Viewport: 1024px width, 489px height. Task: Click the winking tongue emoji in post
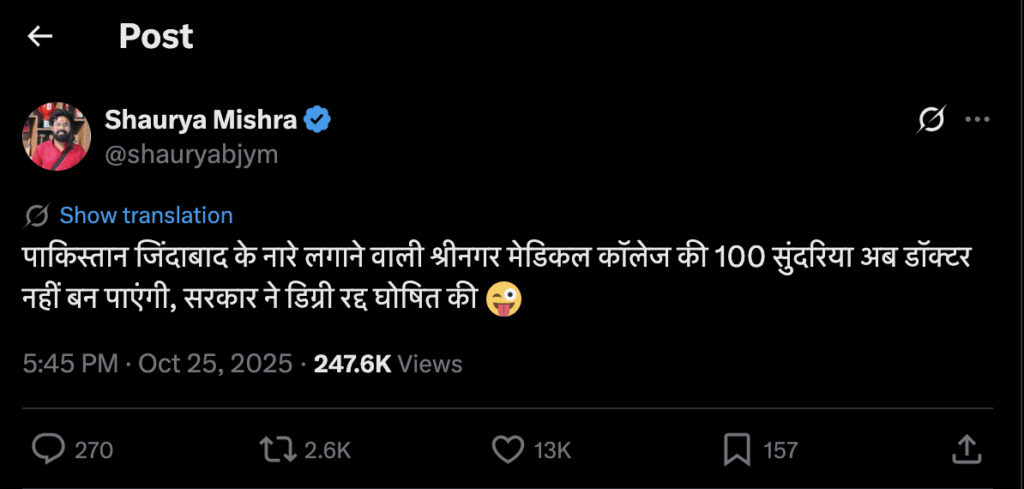tap(504, 298)
